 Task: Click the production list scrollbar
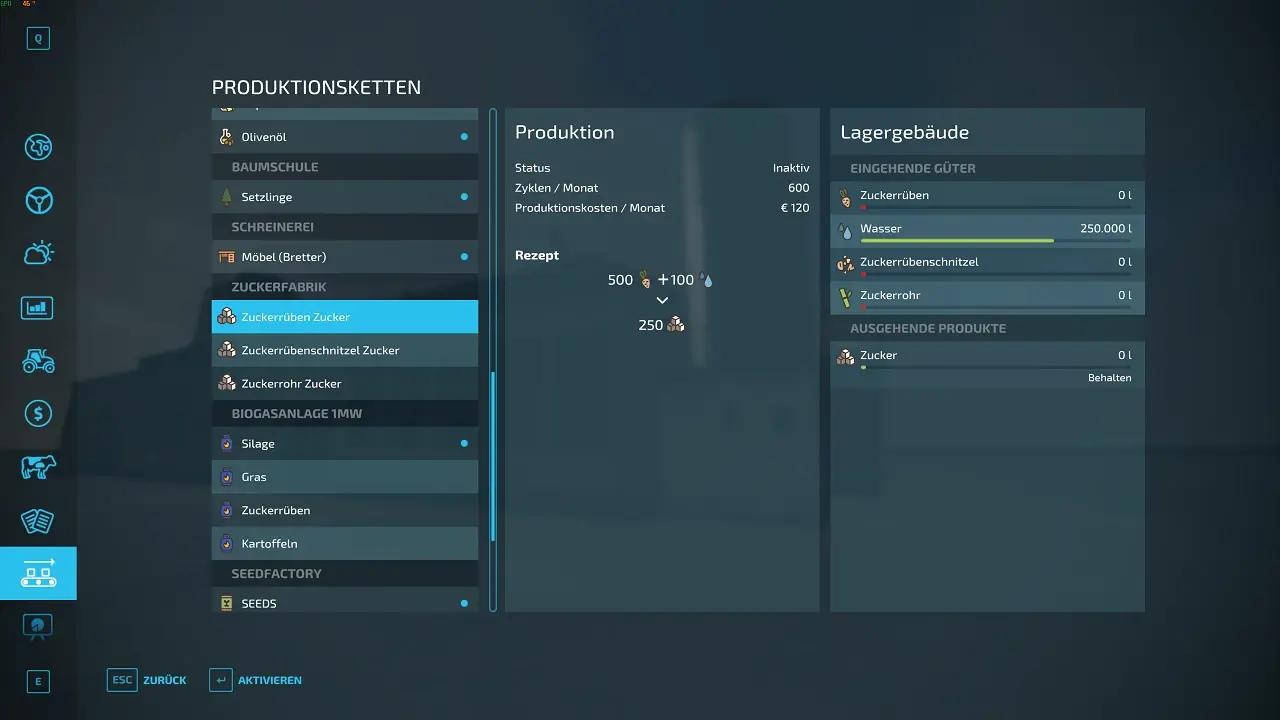tap(492, 455)
